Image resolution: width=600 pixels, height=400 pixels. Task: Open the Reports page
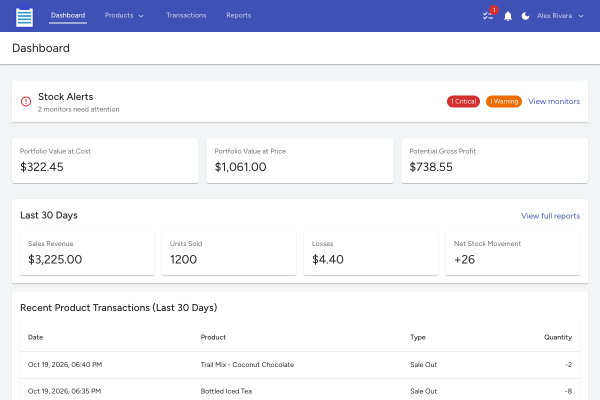(238, 15)
